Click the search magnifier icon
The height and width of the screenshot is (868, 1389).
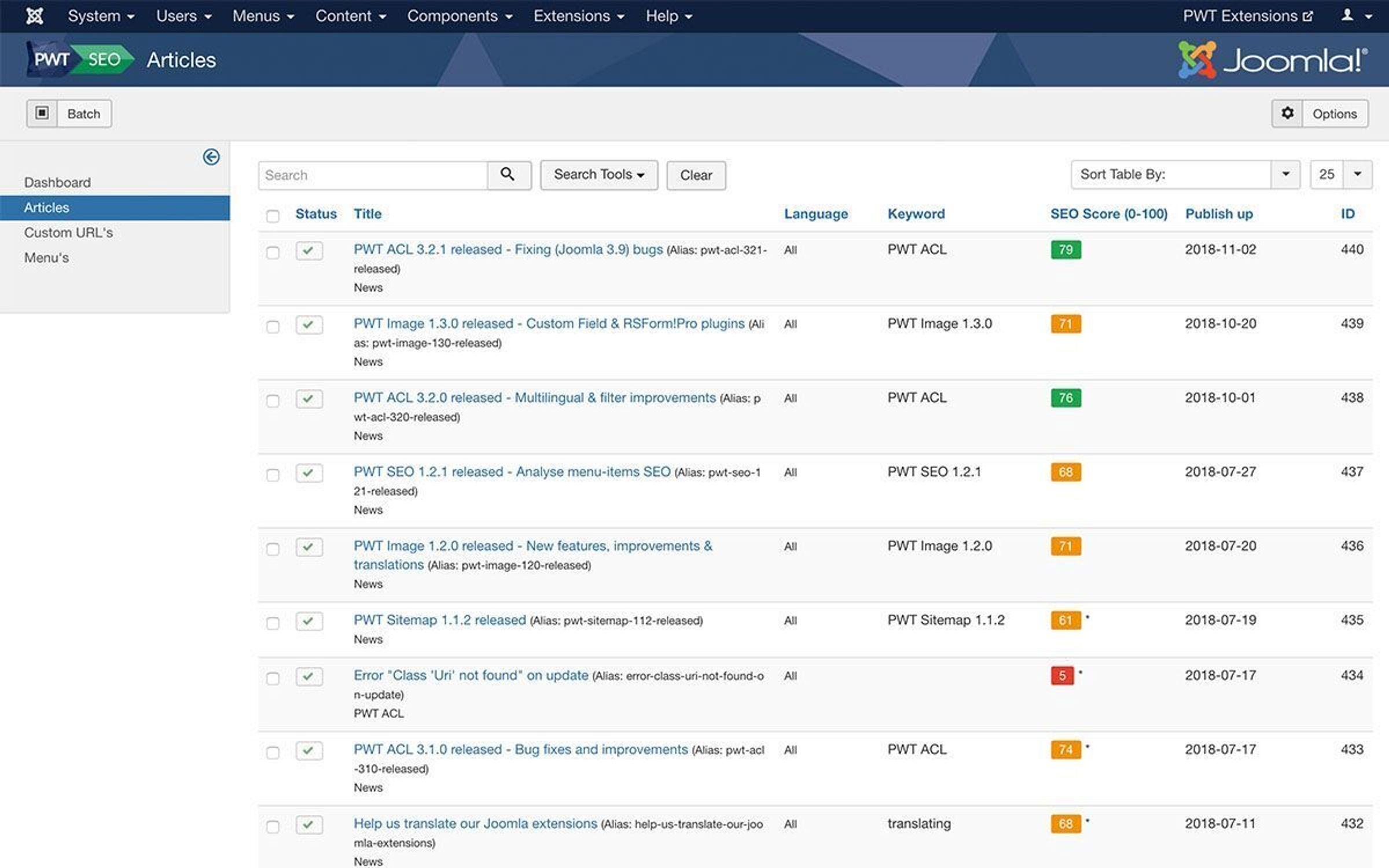508,175
